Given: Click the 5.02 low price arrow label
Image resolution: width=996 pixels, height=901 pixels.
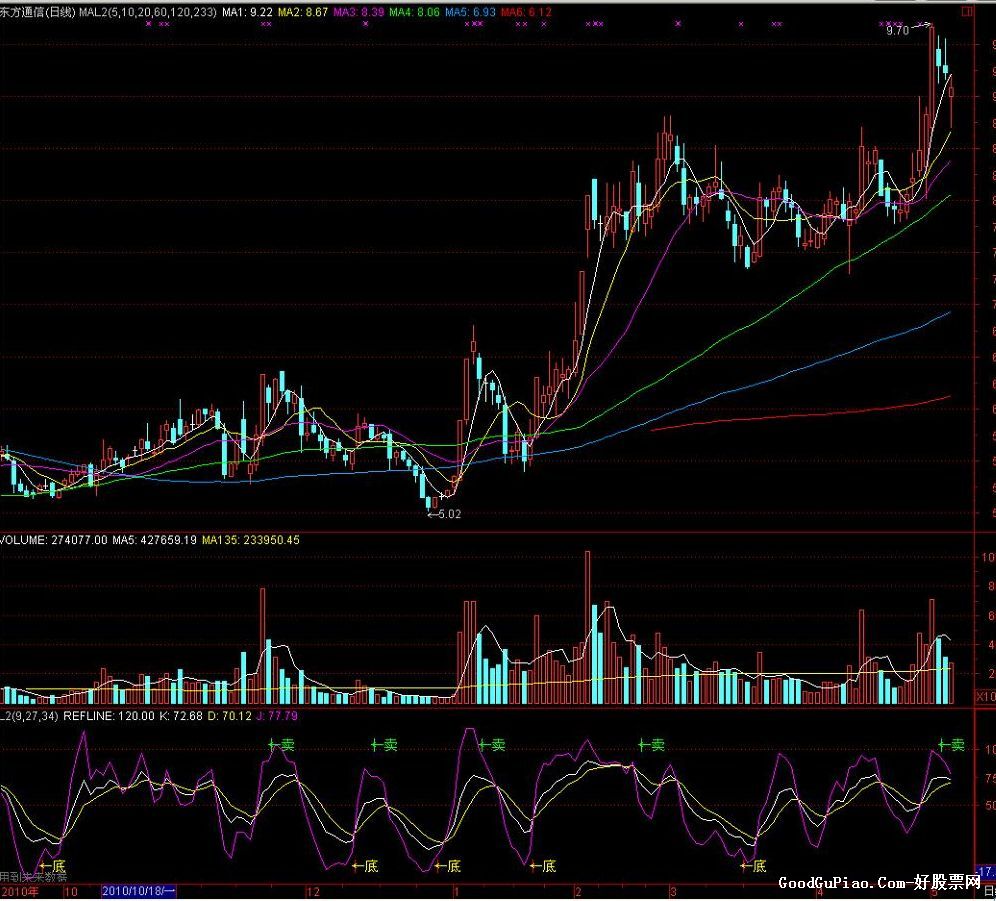Looking at the screenshot, I should [x=444, y=514].
